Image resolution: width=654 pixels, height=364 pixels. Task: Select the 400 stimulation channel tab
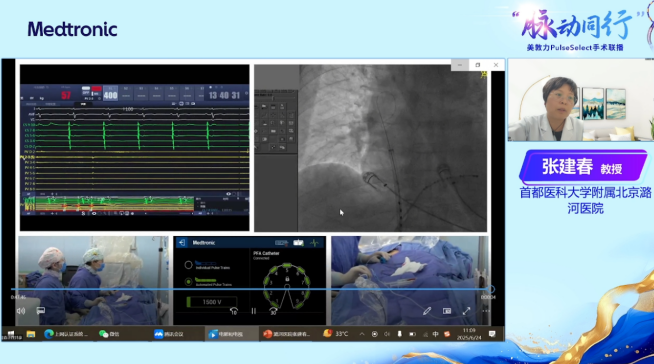pyautogui.click(x=111, y=94)
